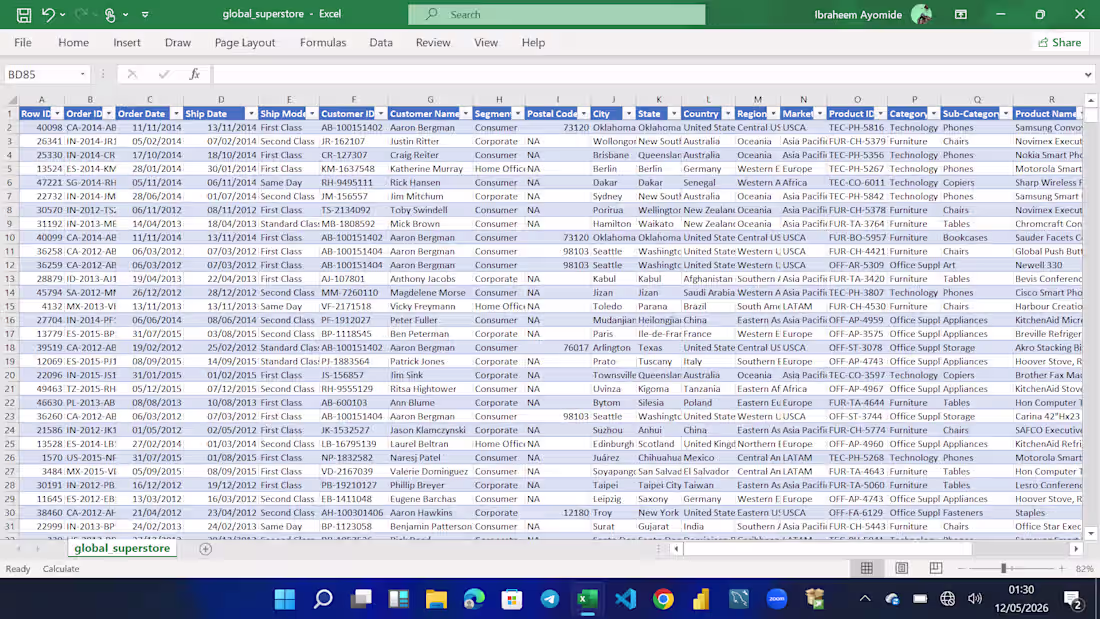Click the Undo icon
Image resolution: width=1100 pixels, height=619 pixels.
48,14
